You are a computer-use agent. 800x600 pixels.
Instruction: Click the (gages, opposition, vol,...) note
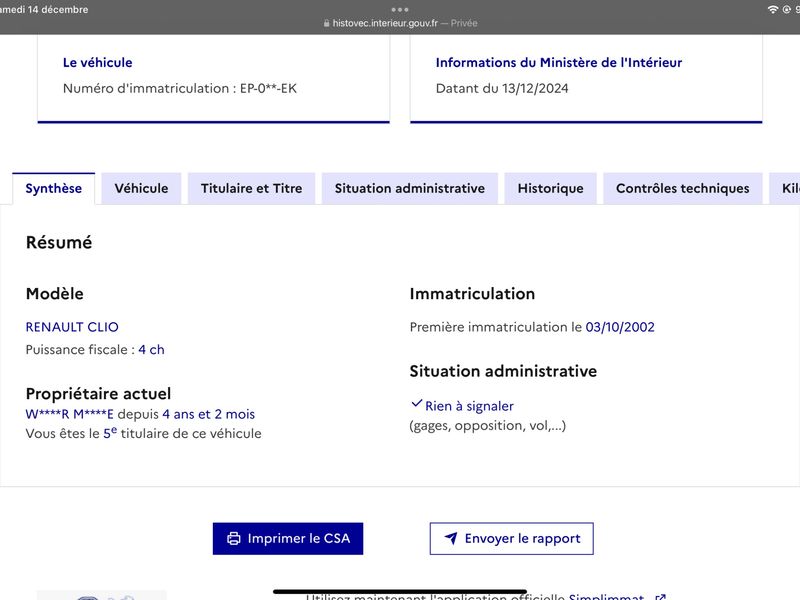point(488,426)
